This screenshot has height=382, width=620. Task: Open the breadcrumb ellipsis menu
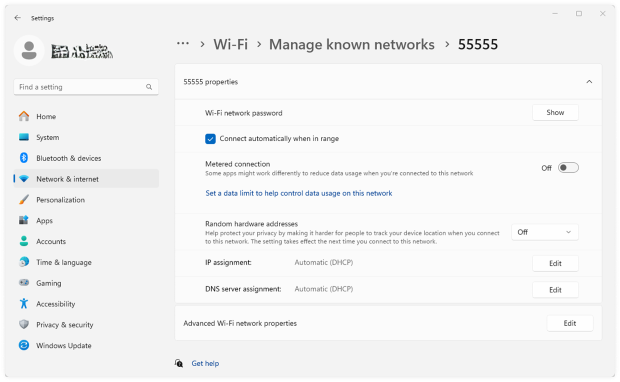183,44
